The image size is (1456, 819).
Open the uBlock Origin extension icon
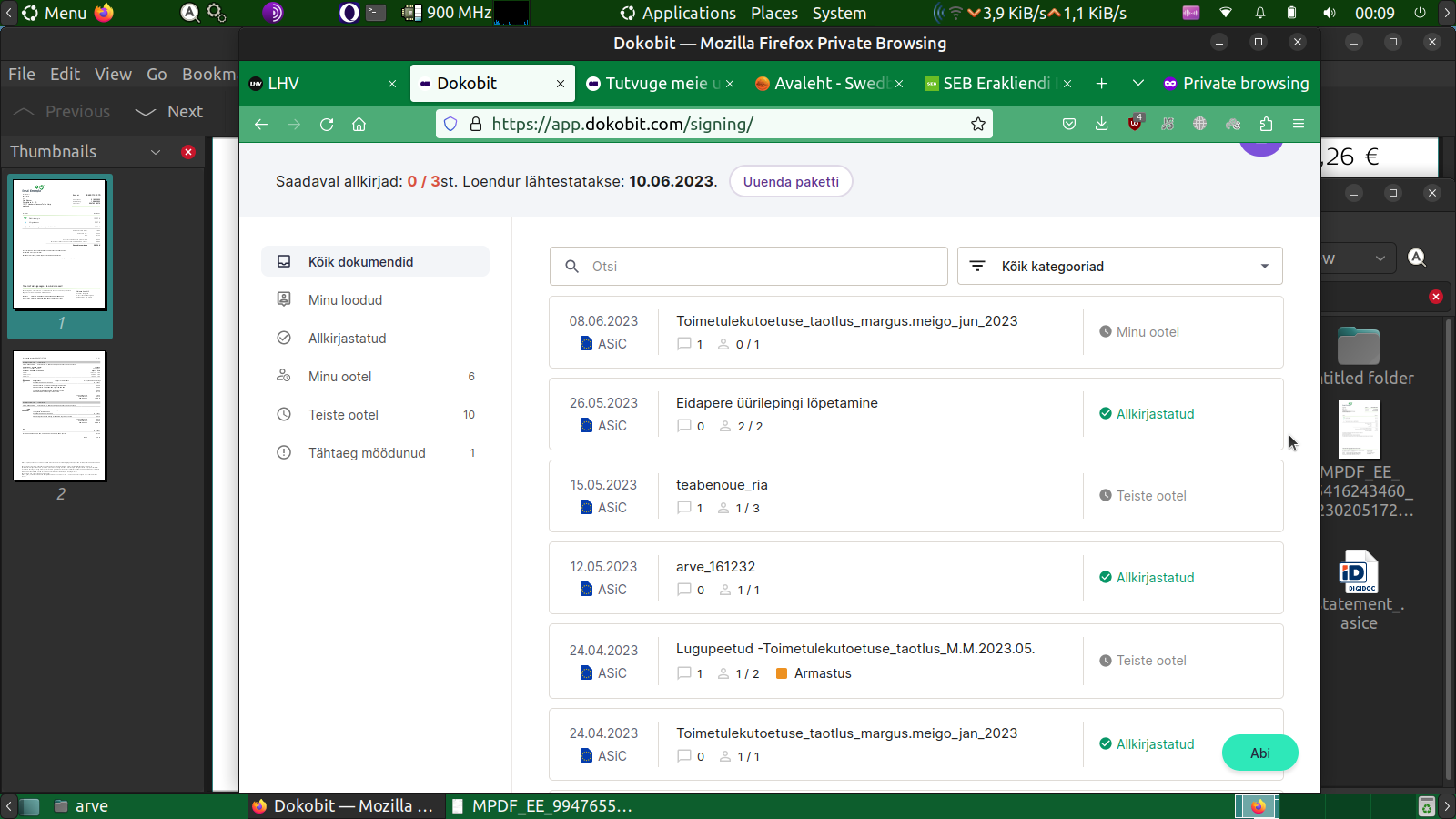point(1135,124)
